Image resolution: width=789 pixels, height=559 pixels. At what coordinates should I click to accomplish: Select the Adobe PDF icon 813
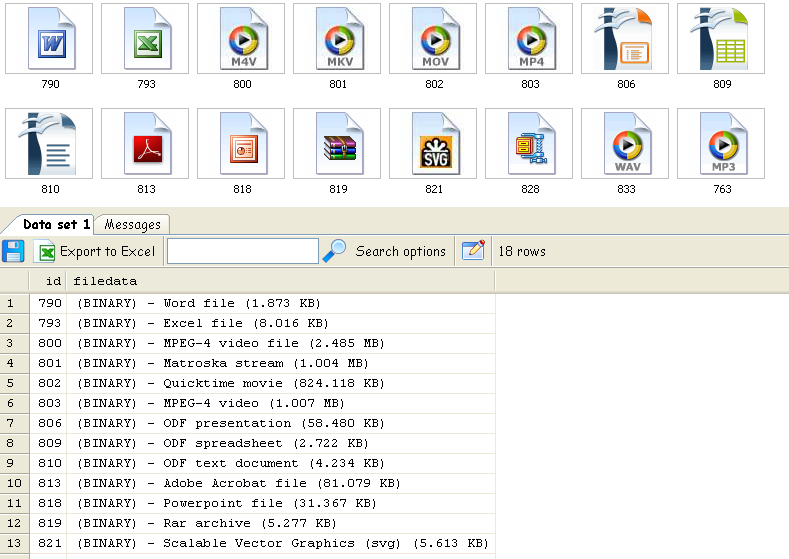(x=145, y=143)
